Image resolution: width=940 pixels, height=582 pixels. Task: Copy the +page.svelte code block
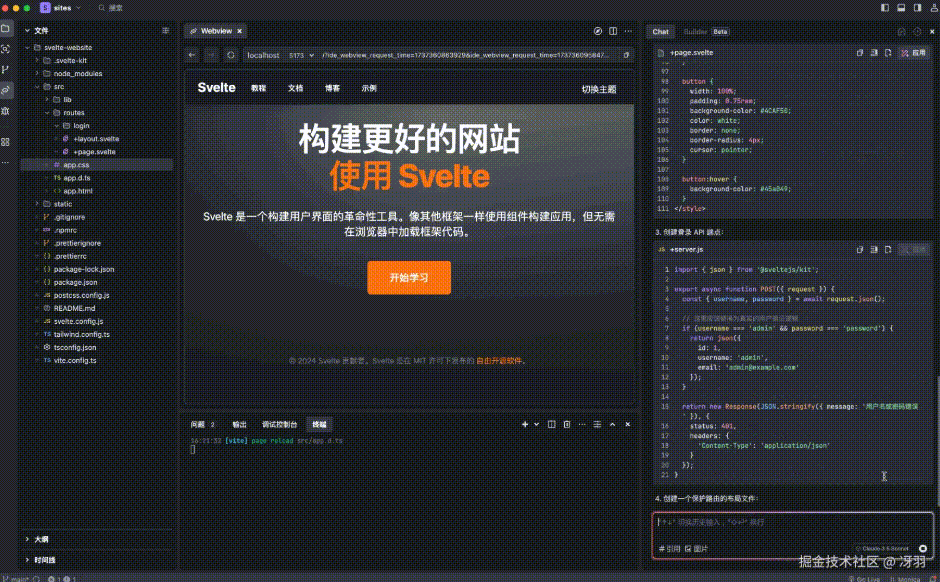860,53
